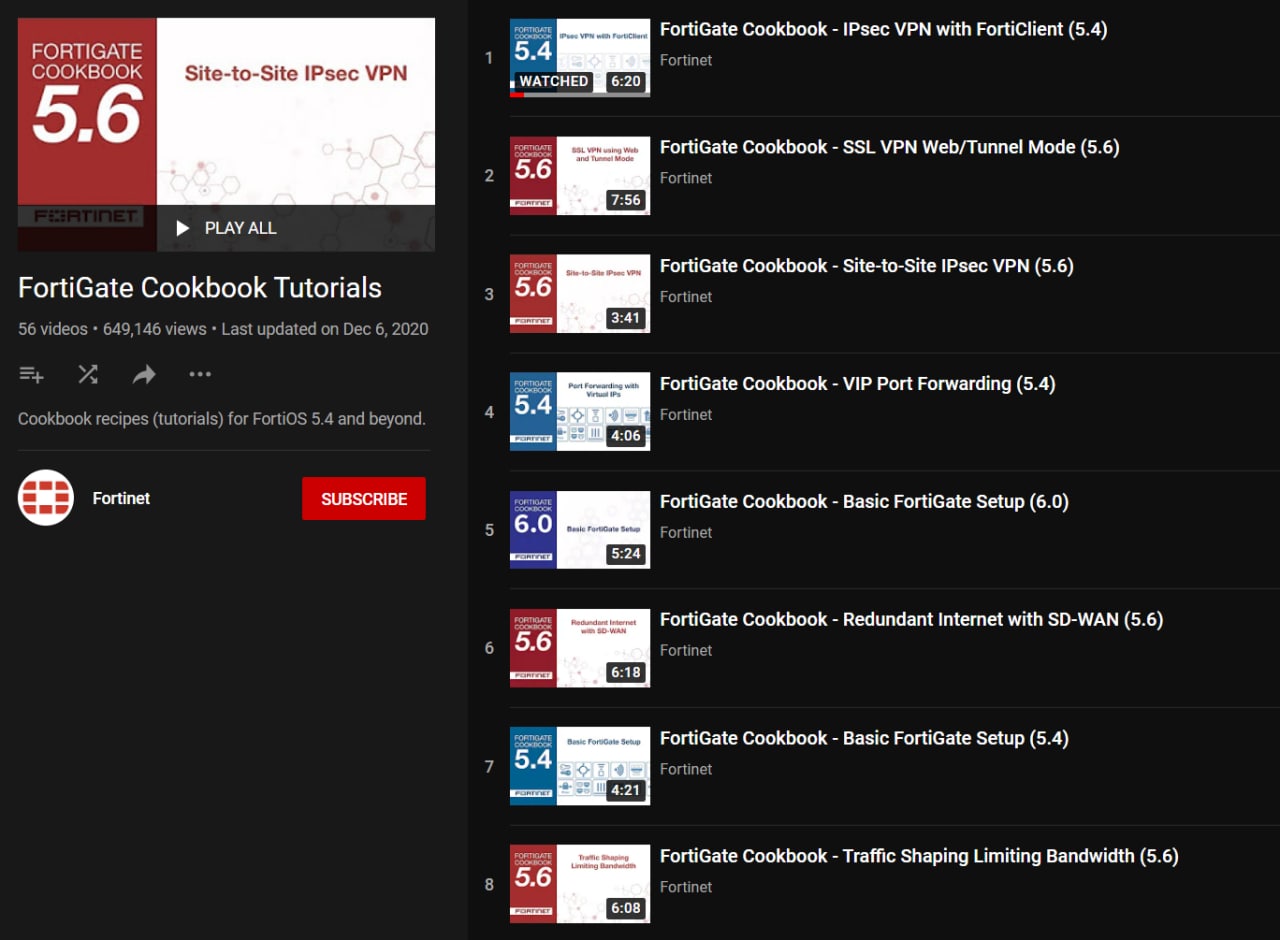
Task: Click Fortinet under Site-to-Site IPsec VPN video
Action: coord(686,297)
